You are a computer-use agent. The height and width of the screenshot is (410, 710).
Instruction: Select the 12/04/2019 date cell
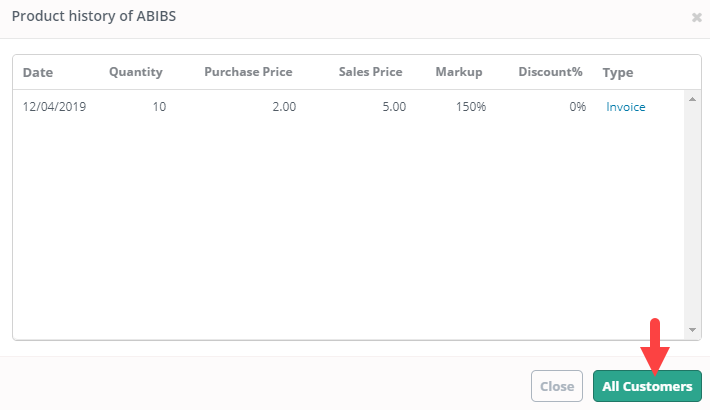pos(54,107)
